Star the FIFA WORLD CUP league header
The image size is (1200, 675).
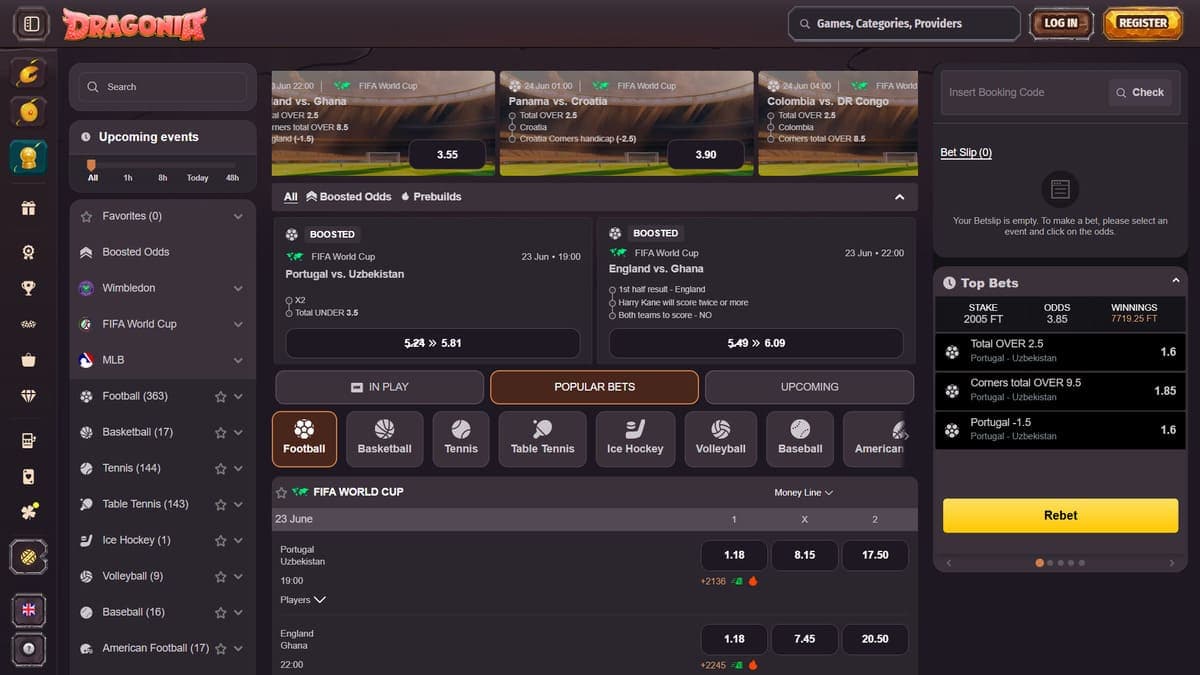pyautogui.click(x=282, y=493)
